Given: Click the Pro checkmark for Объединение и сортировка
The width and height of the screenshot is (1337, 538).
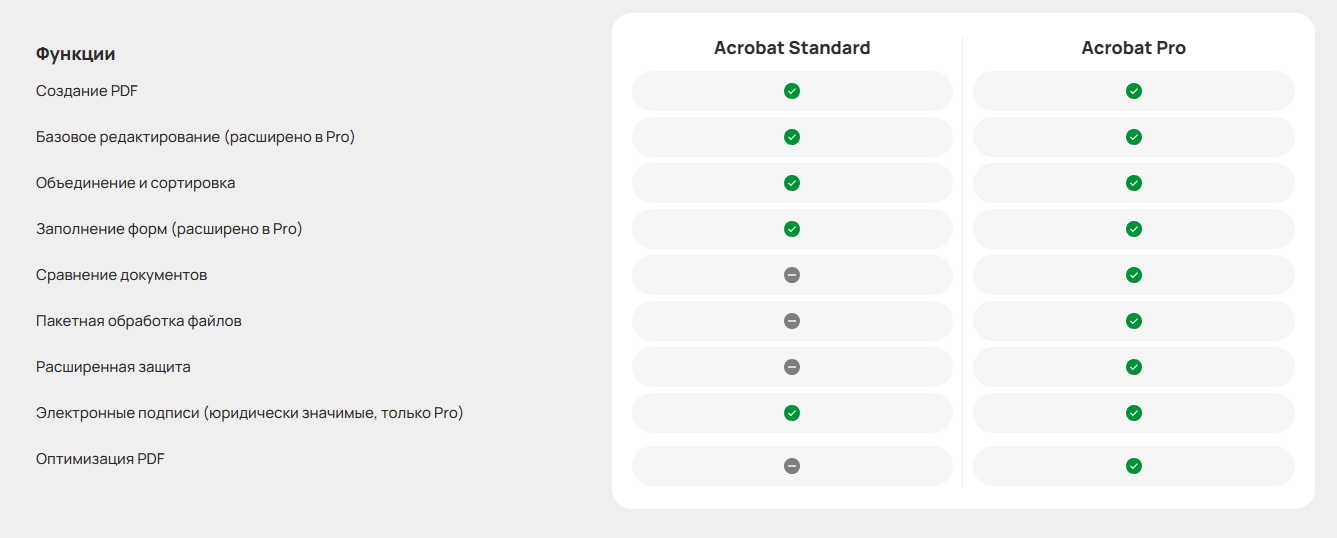Looking at the screenshot, I should [x=1133, y=183].
